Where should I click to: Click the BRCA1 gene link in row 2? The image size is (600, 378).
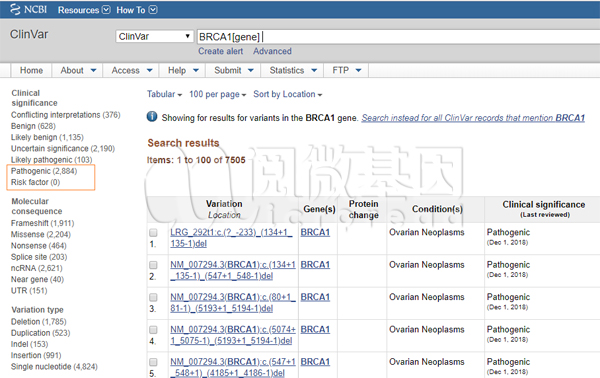[315, 265]
